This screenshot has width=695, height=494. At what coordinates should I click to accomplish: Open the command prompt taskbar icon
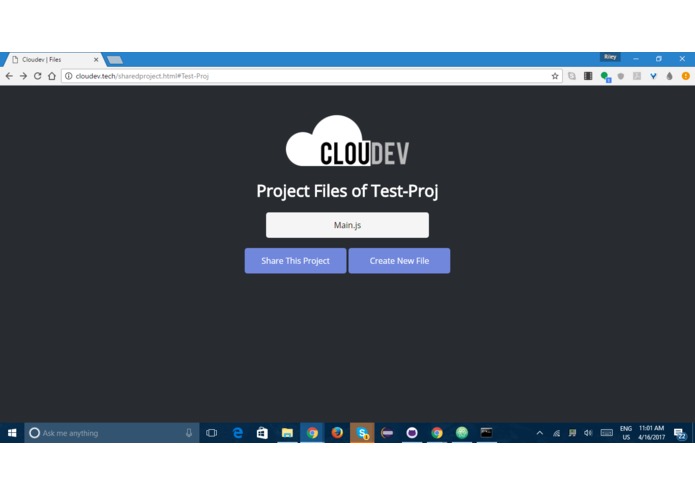tap(486, 433)
